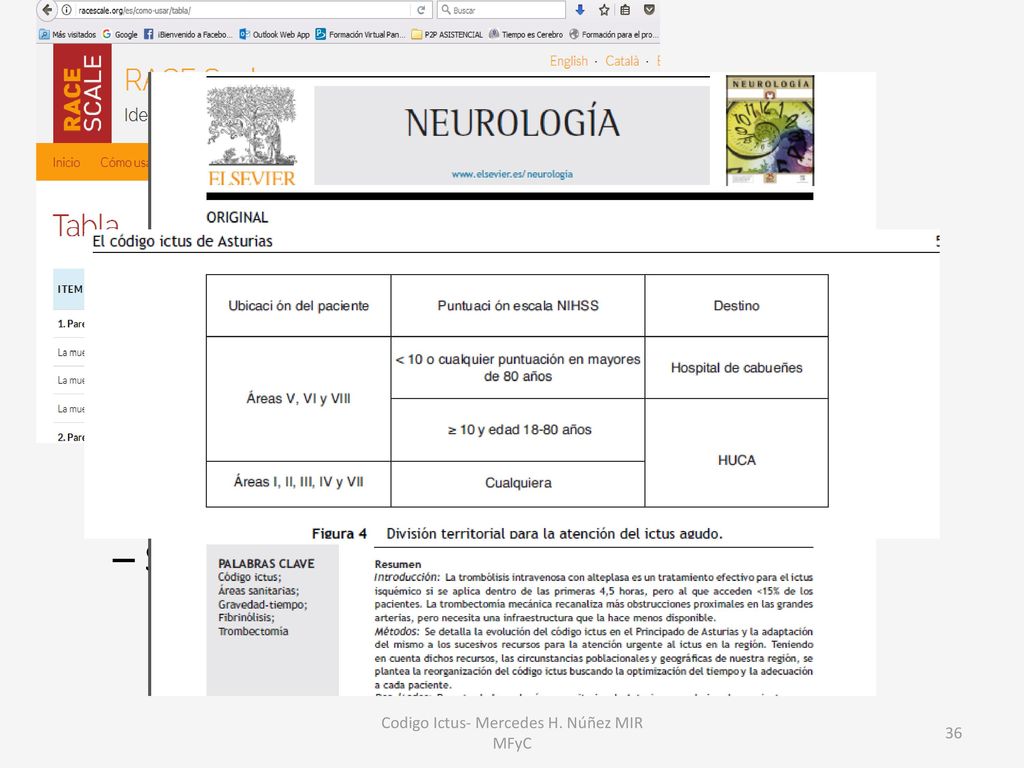The width and height of the screenshot is (1024, 768).
Task: Open the bookmarks list icon
Action: 626,10
